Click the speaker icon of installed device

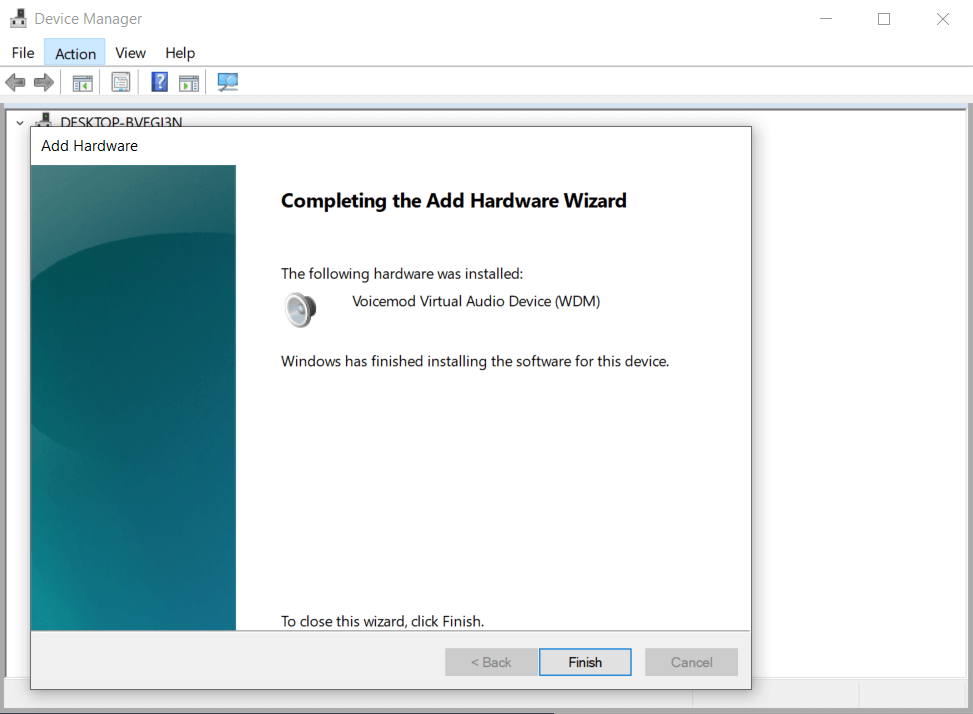pos(300,309)
